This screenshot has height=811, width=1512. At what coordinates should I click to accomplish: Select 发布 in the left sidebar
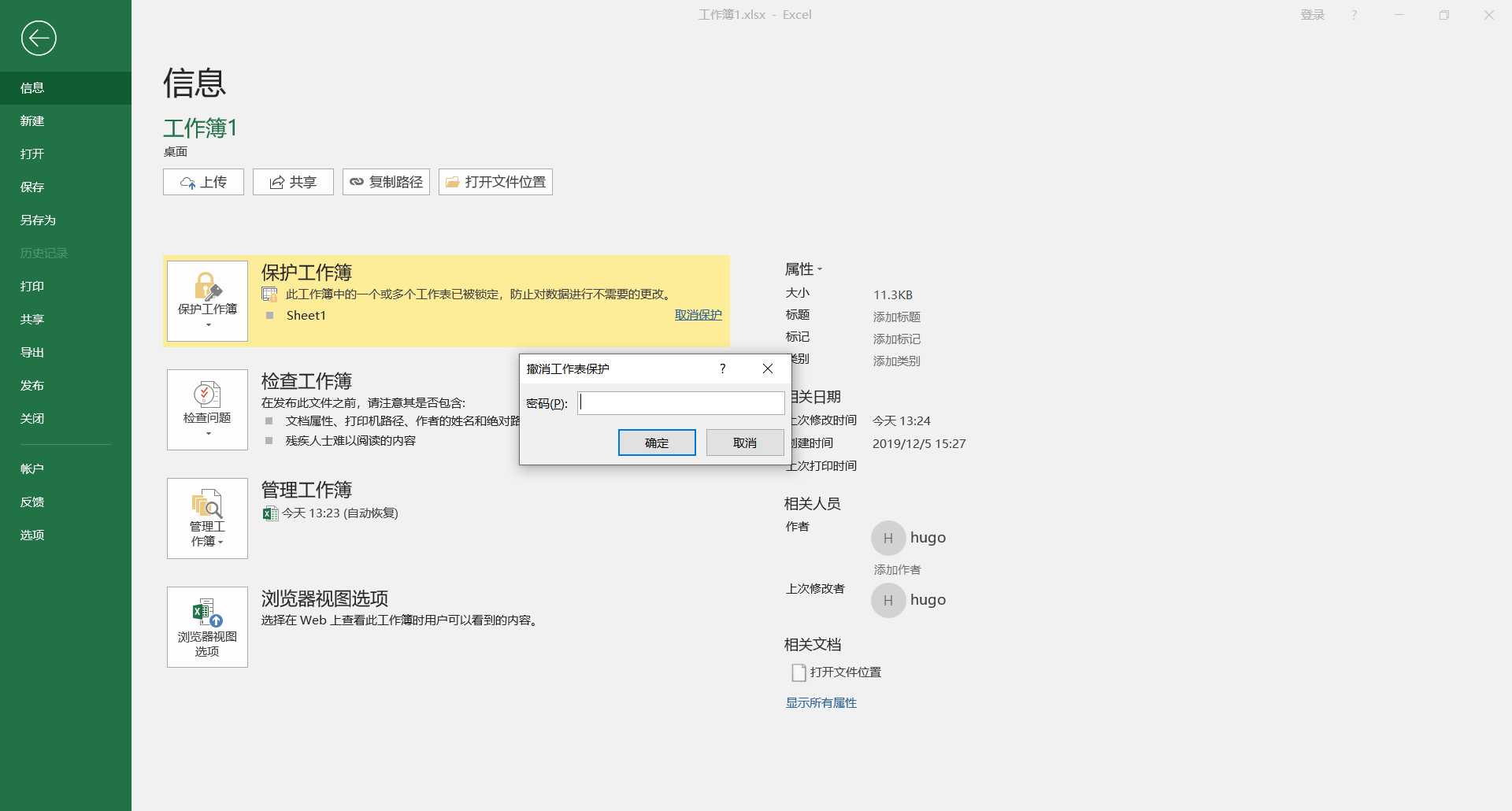65,386
